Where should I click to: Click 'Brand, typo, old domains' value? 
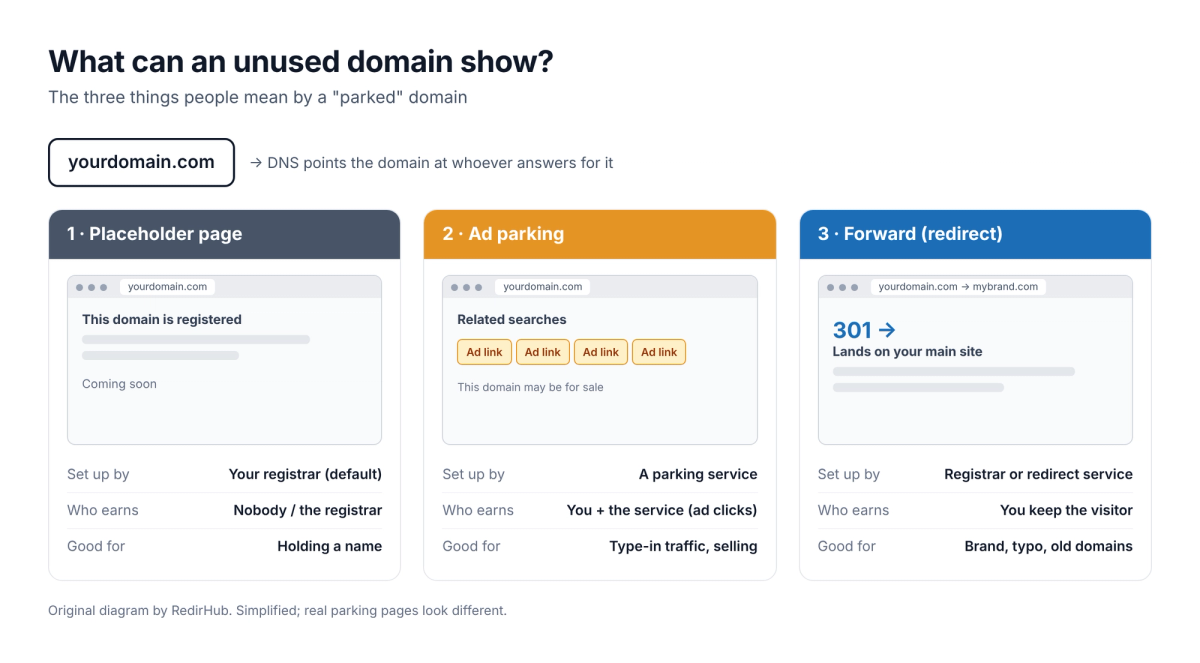(x=1049, y=546)
